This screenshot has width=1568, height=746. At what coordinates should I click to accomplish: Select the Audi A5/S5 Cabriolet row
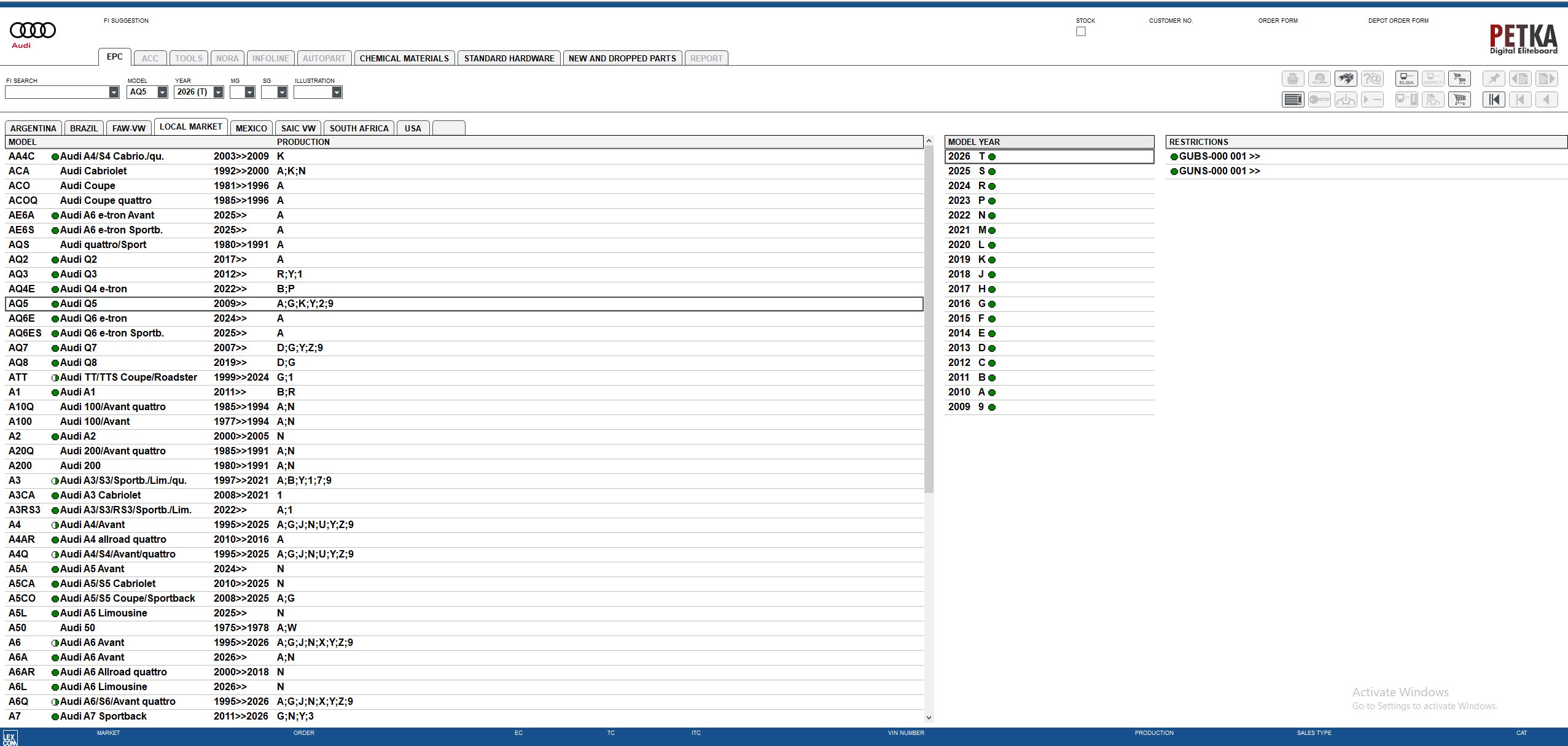pyautogui.click(x=464, y=583)
